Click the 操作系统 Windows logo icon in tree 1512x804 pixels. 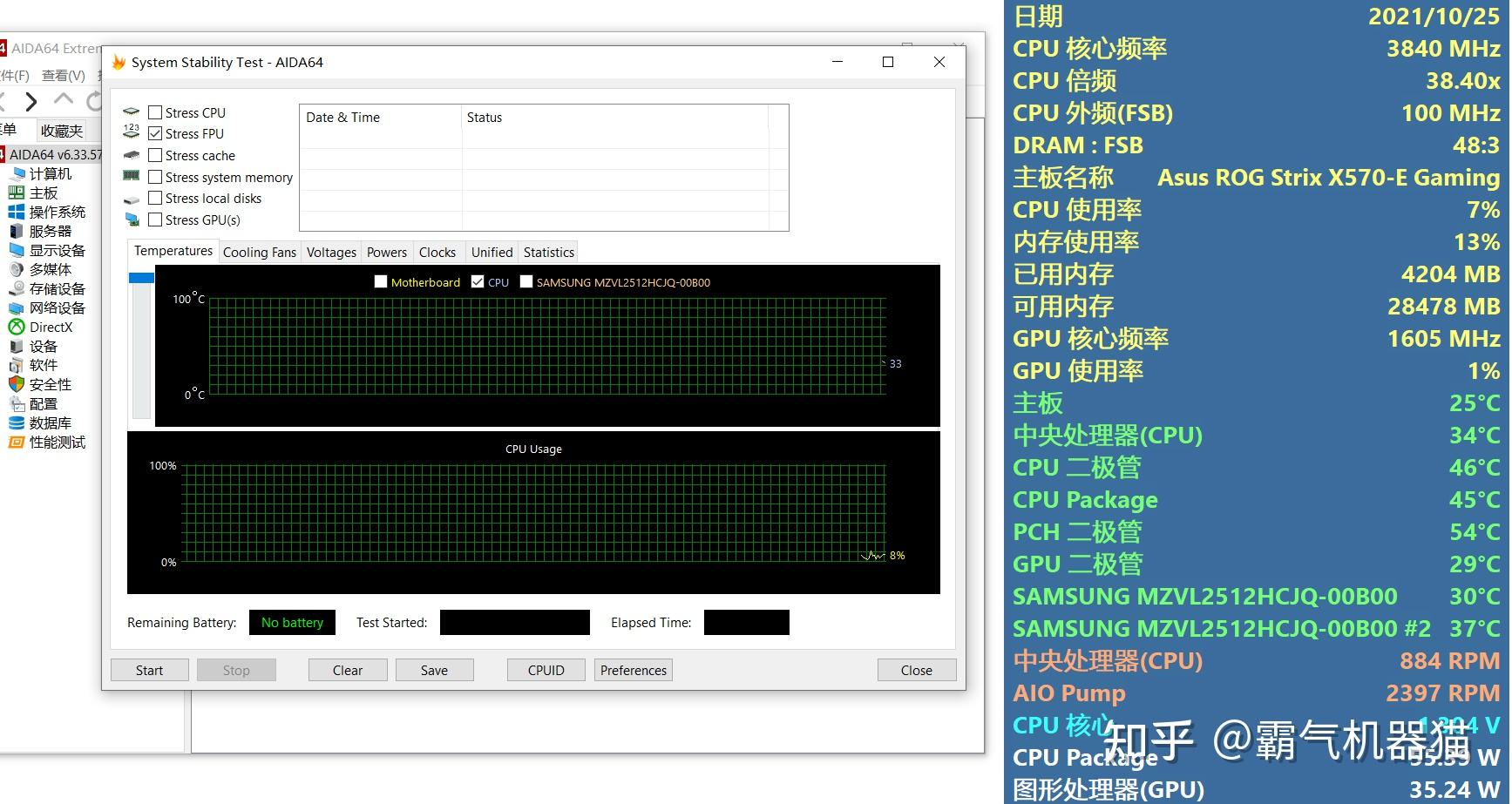click(16, 212)
